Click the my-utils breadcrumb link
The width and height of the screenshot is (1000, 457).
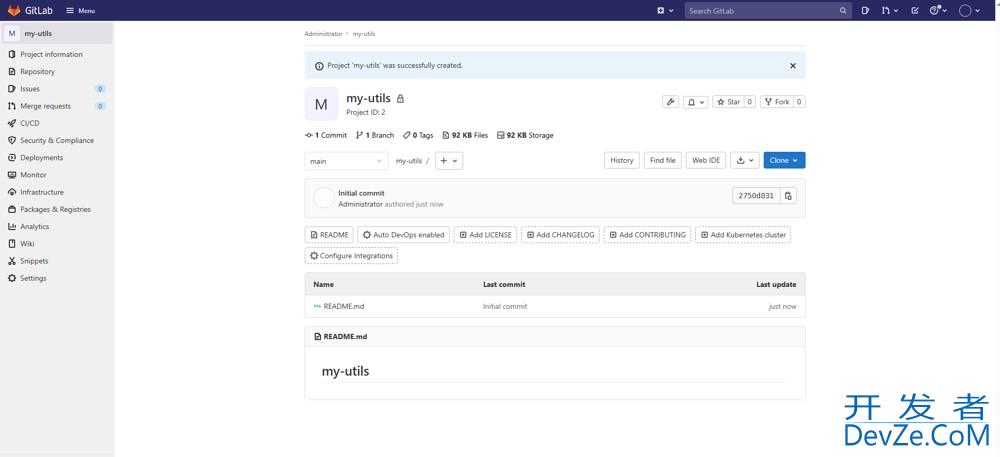point(364,34)
